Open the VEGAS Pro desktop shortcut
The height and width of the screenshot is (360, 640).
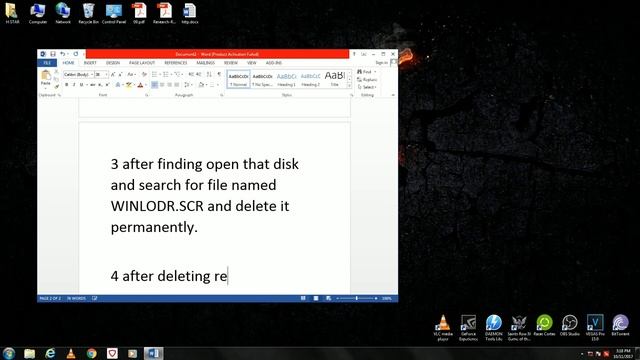pos(595,328)
